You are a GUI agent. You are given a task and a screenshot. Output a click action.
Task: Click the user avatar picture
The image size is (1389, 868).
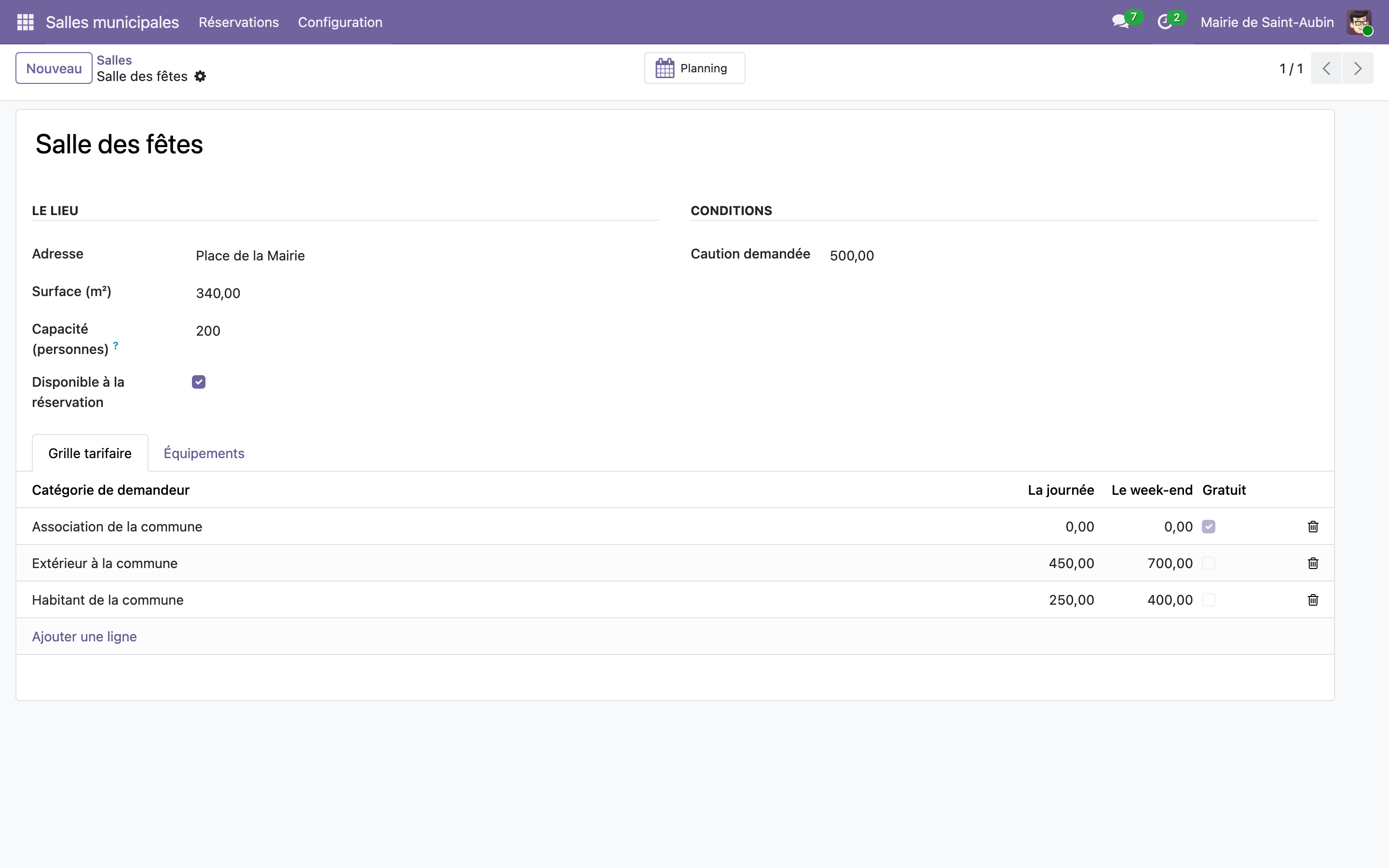coord(1359,22)
